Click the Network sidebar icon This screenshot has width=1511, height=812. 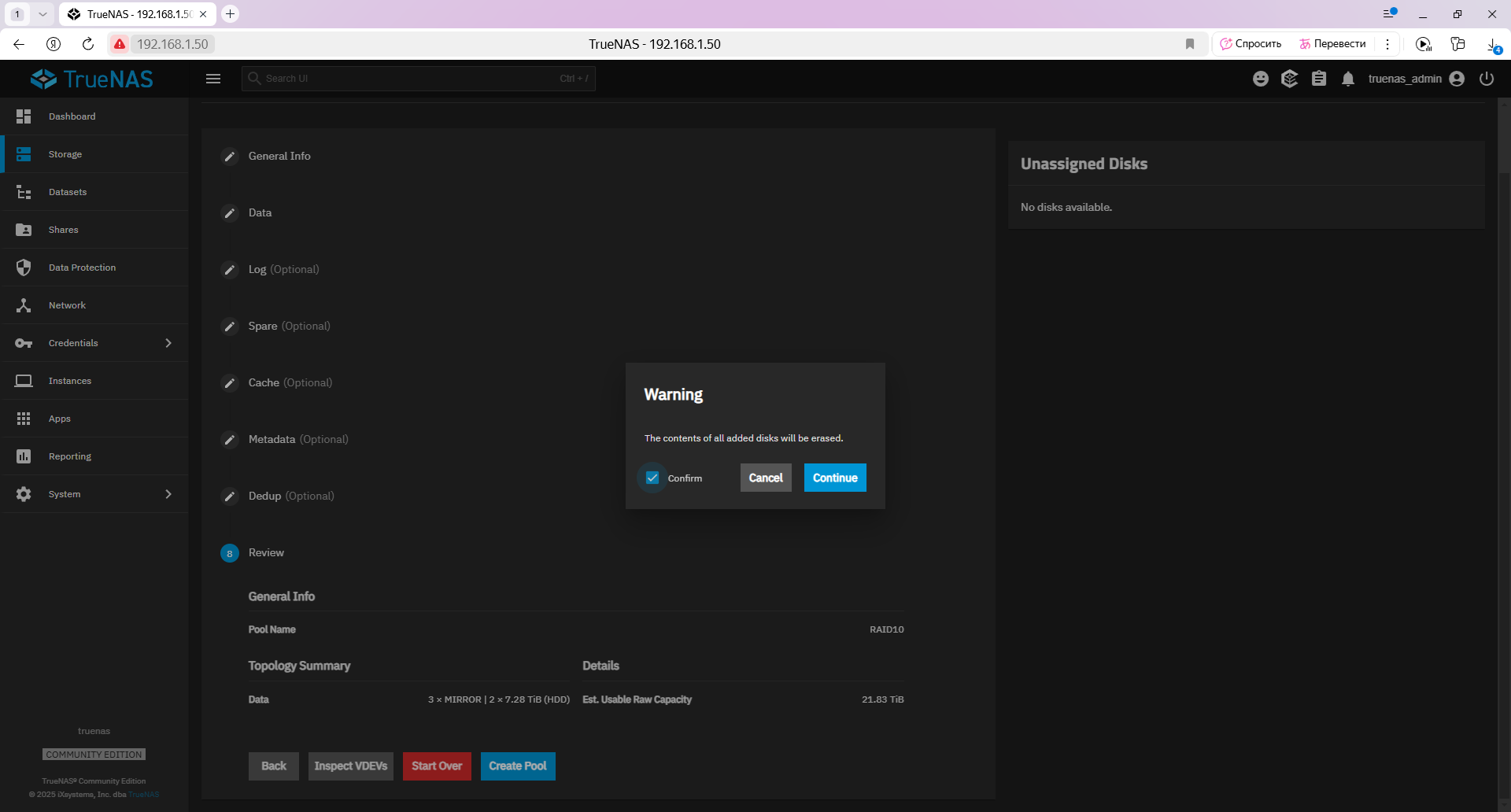pyautogui.click(x=24, y=305)
